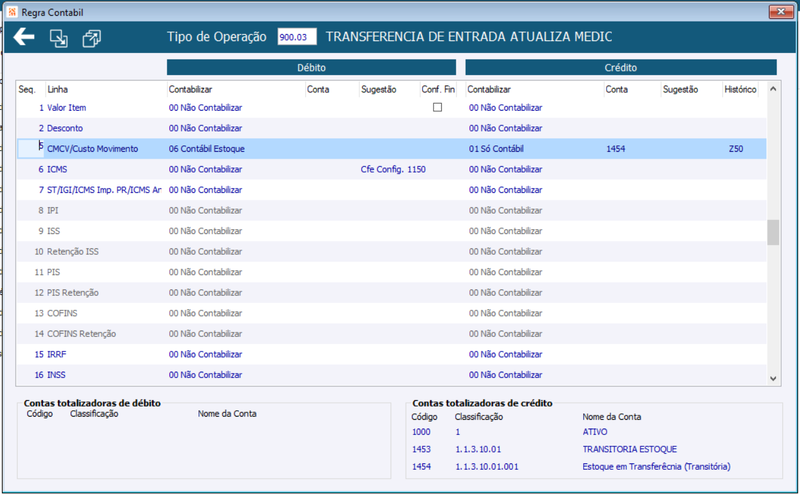Click Estoque em Transferência (Transitória) account

pyautogui.click(x=656, y=466)
